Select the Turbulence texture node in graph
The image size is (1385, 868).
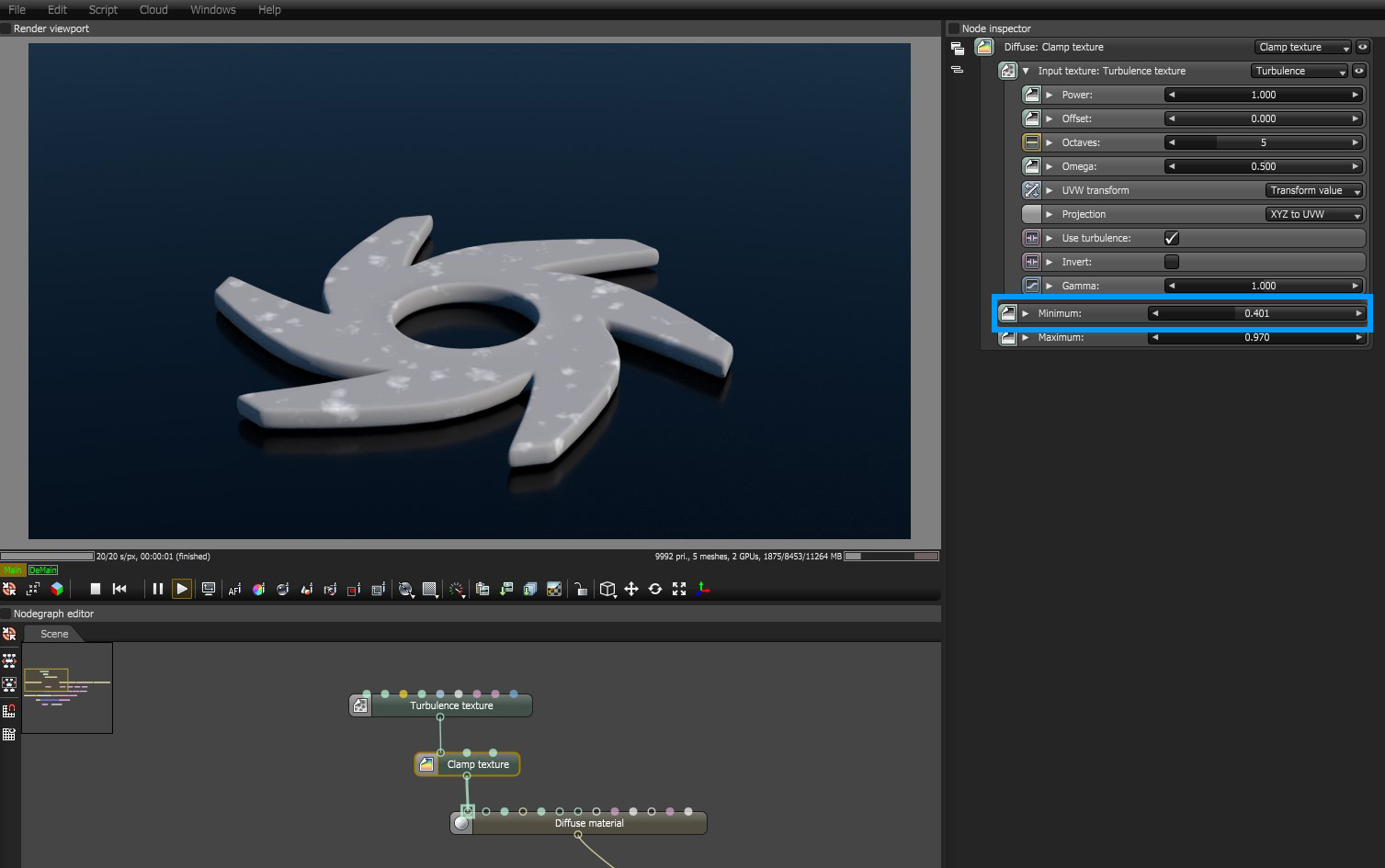pos(441,705)
